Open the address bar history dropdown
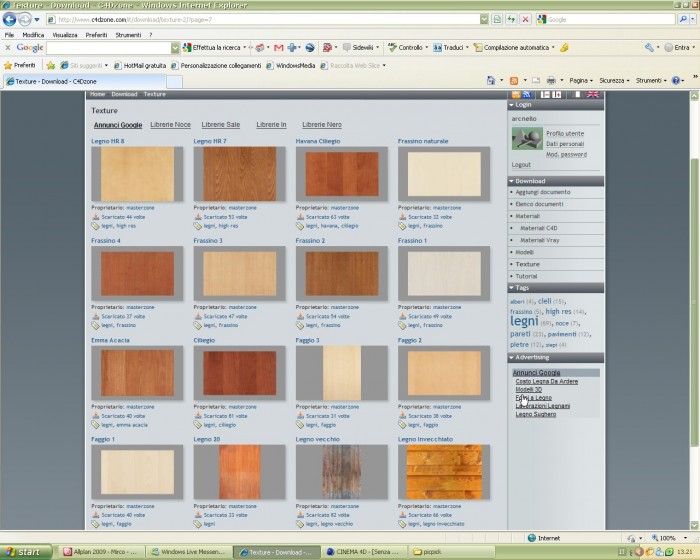Image resolution: width=700 pixels, height=560 pixels. tap(484, 19)
